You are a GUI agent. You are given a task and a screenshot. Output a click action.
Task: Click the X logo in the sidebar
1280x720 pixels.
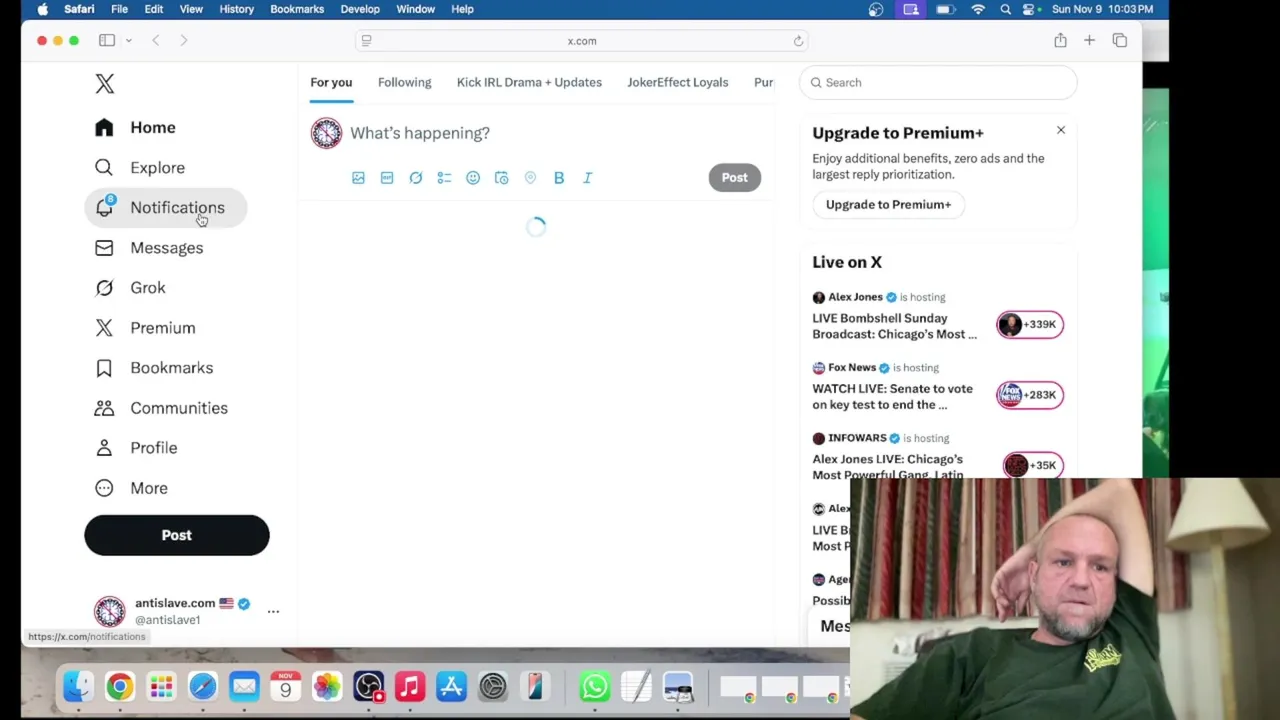click(x=105, y=84)
